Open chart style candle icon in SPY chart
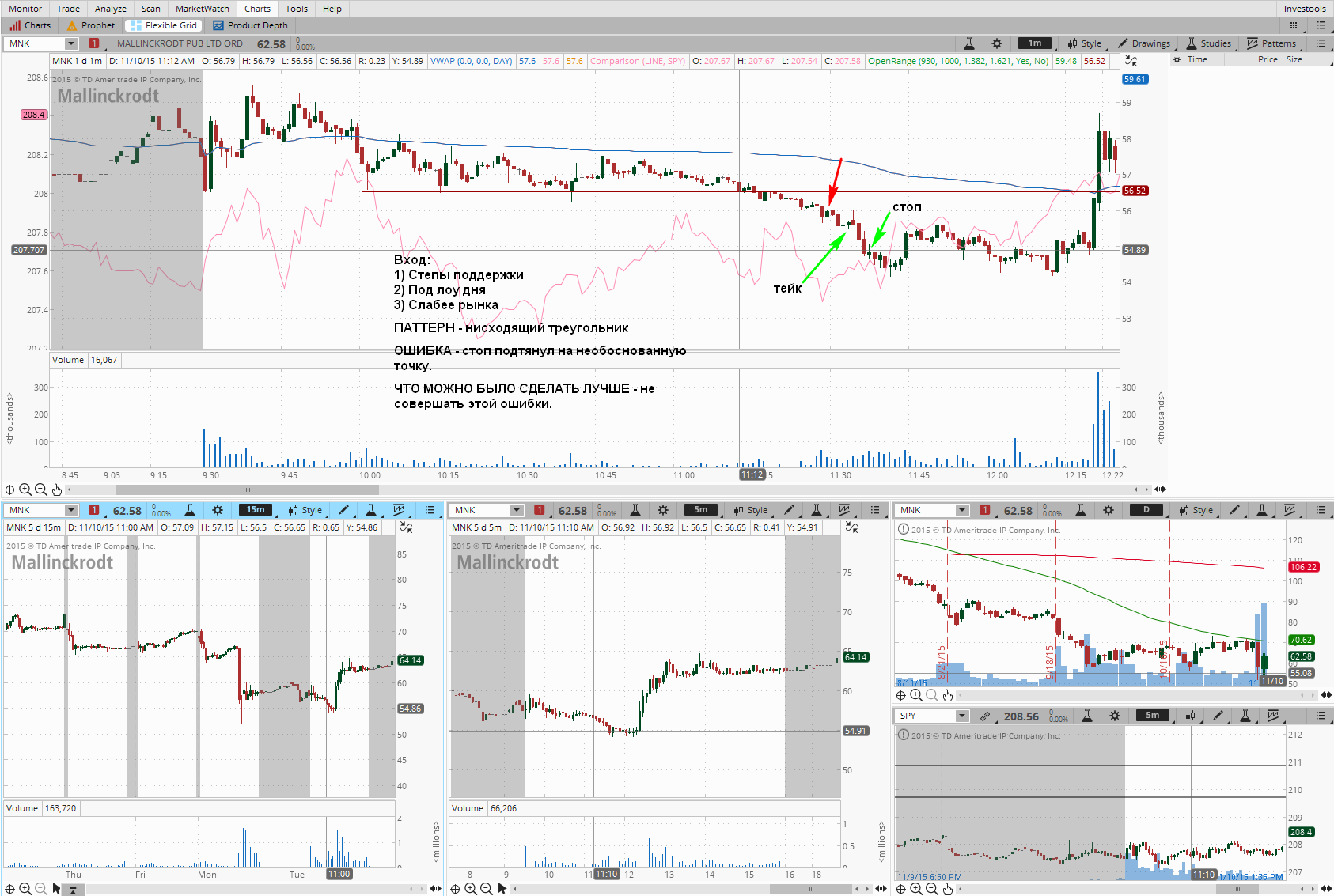The image size is (1334, 896). coord(1191,716)
